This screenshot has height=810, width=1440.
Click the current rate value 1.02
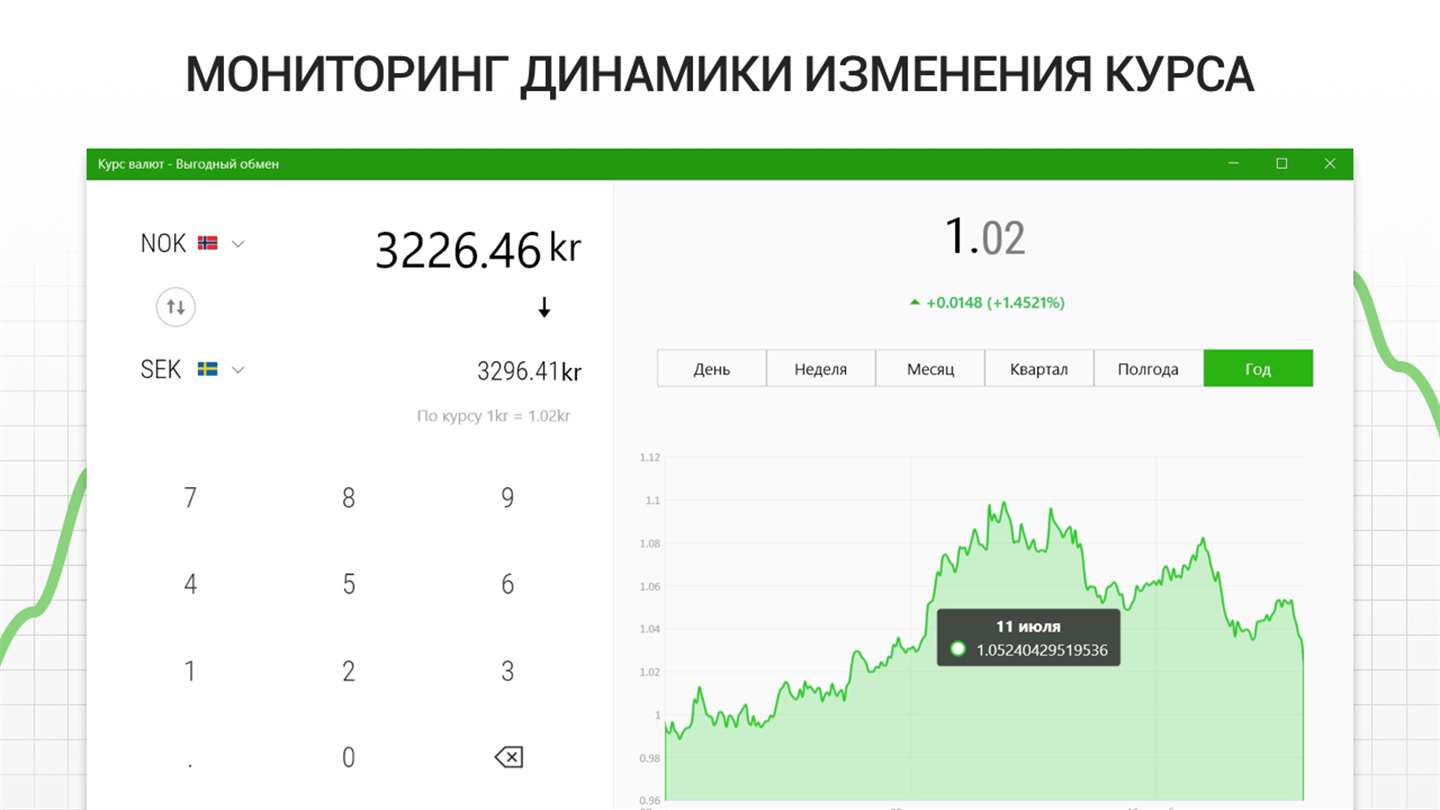tap(985, 238)
